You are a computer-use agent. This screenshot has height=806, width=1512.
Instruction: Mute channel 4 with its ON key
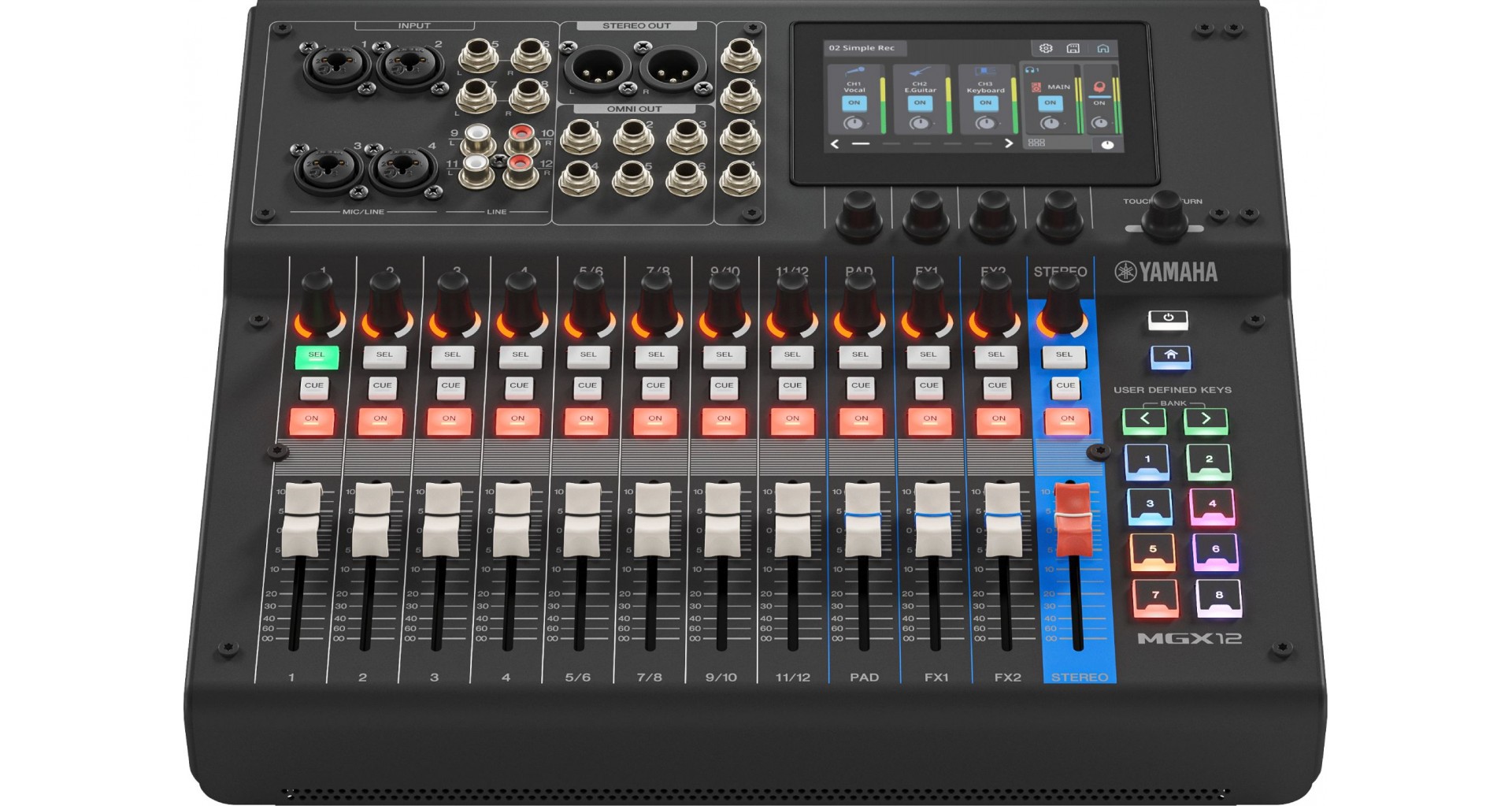(517, 420)
